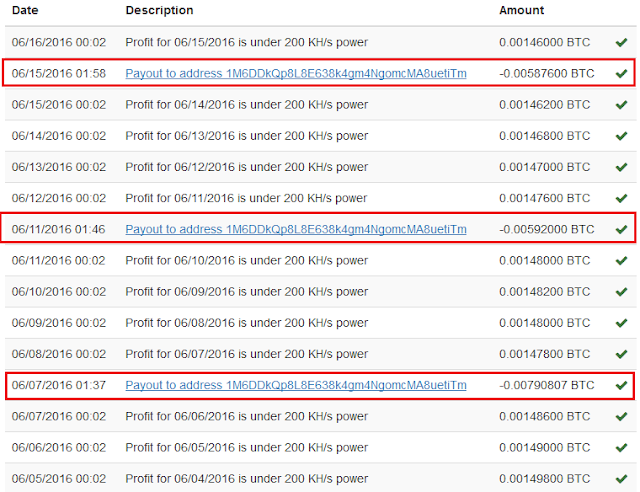
Task: Select text Profit for 06/15/2016 description
Action: [x=247, y=42]
